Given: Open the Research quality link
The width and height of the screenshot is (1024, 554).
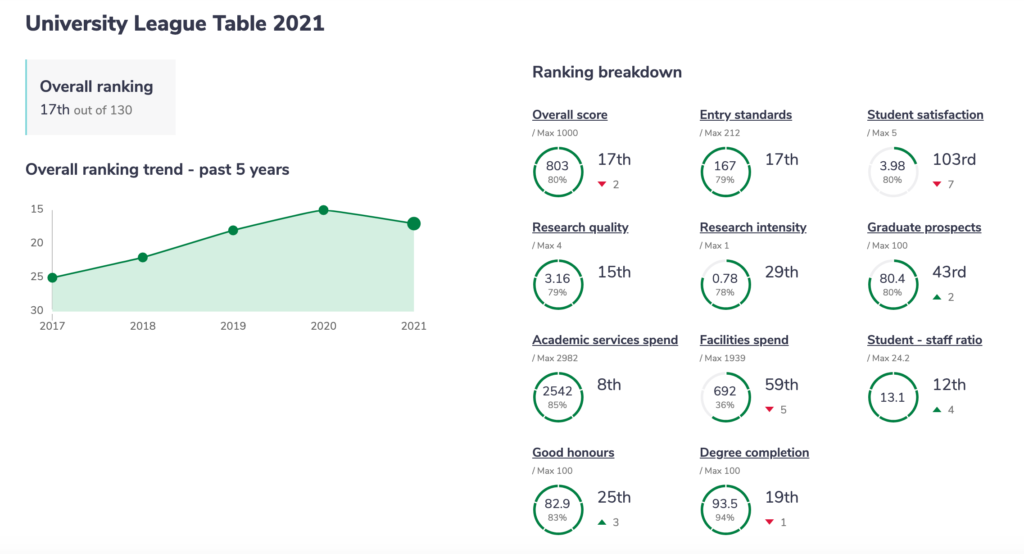Looking at the screenshot, I should (580, 227).
